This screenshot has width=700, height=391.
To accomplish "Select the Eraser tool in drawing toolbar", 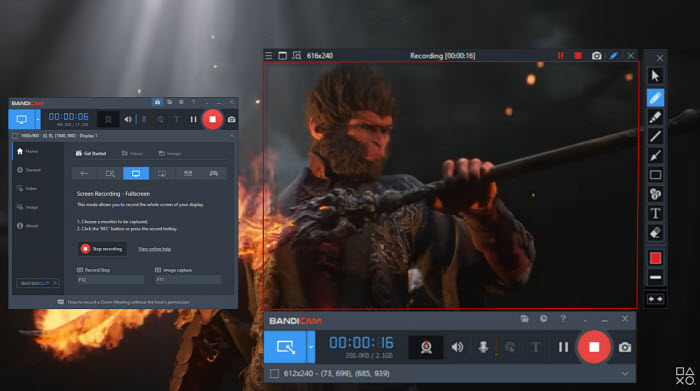I will tap(655, 233).
